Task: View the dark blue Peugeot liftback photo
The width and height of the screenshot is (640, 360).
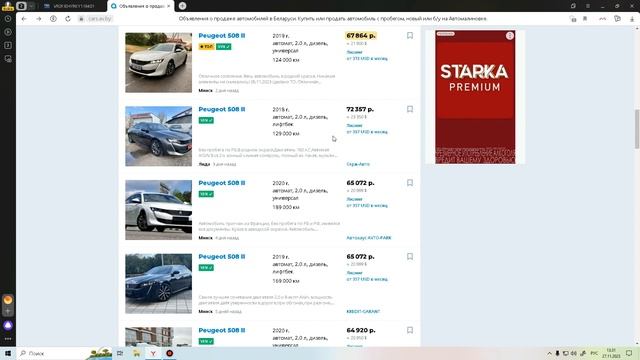Action: click(x=158, y=283)
